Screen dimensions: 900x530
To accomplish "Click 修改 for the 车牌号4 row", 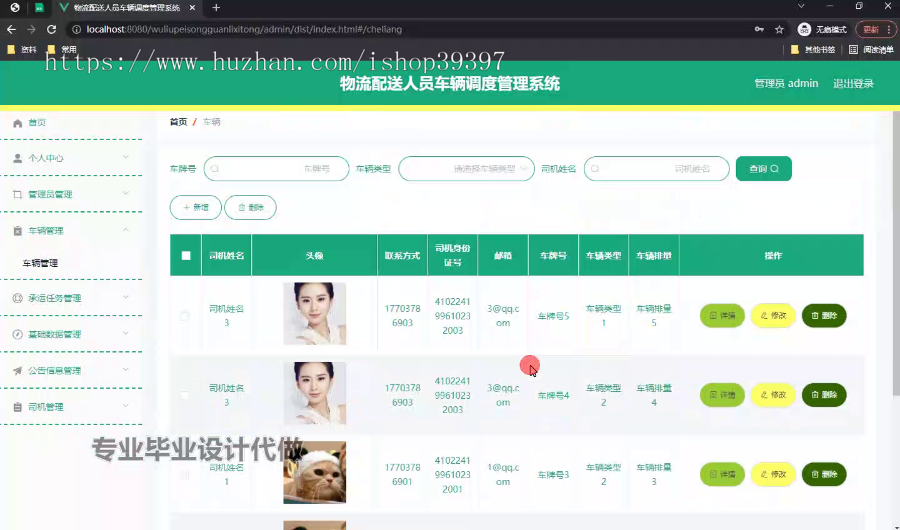I will point(773,395).
